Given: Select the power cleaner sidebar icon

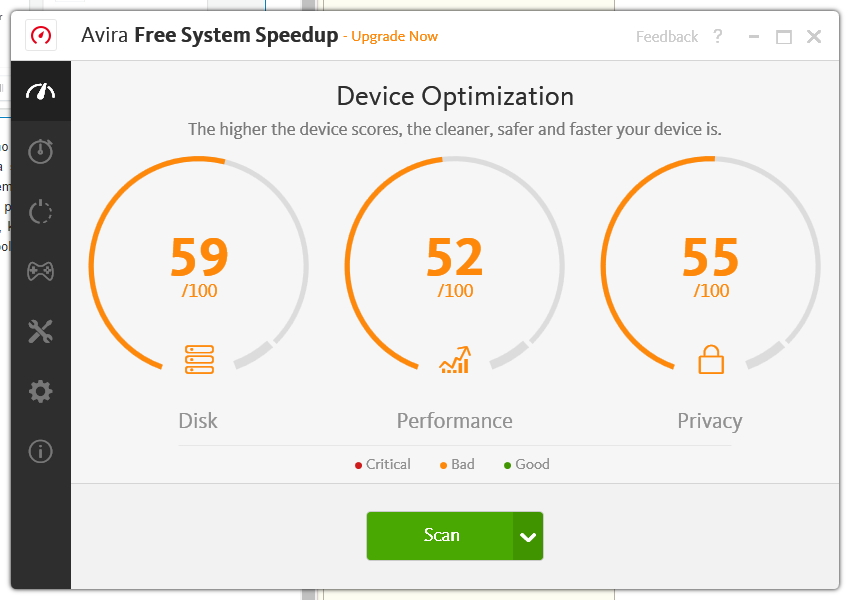Looking at the screenshot, I should 41,212.
